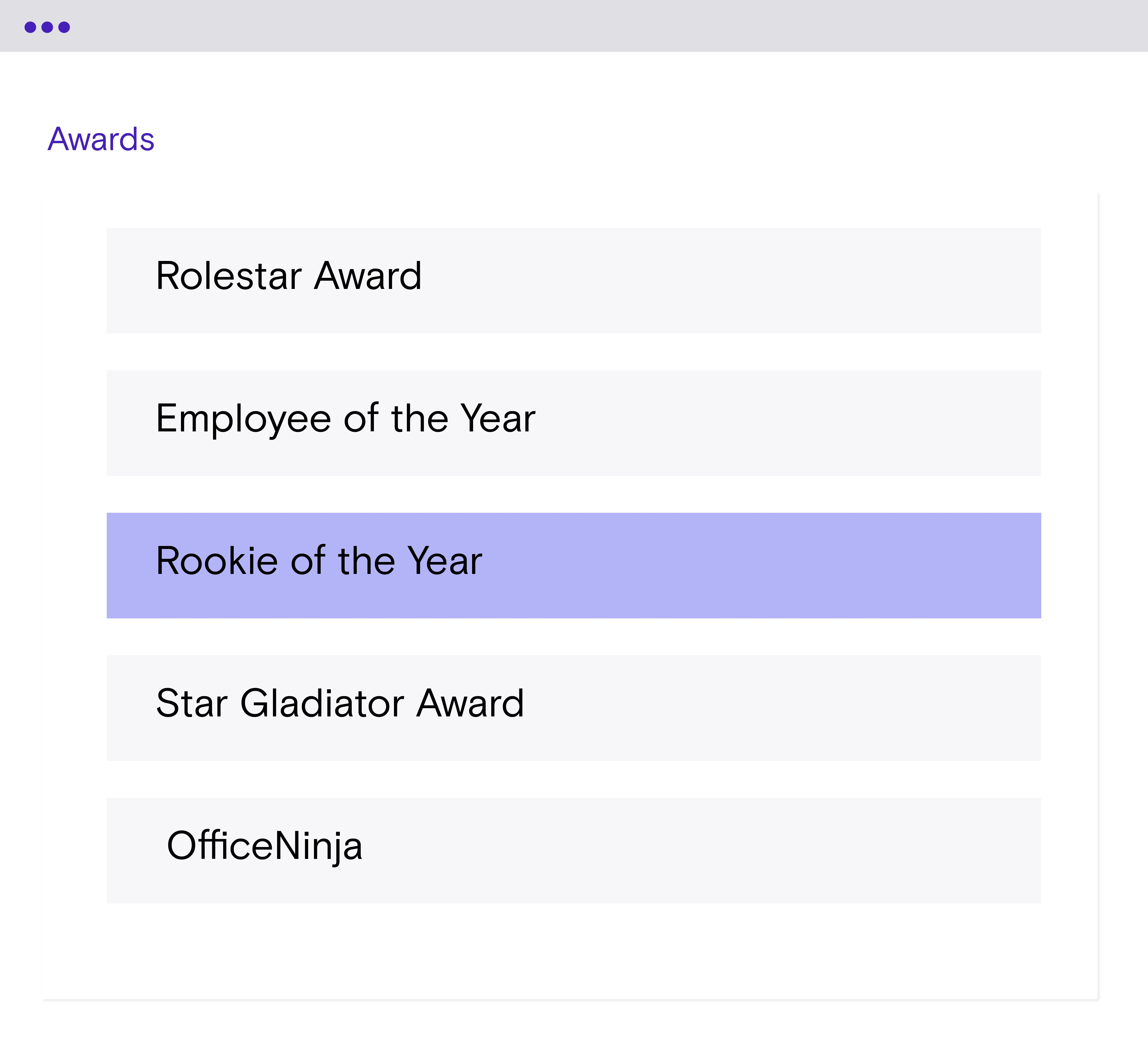Image resolution: width=1148 pixels, height=1051 pixels.
Task: Click the 'Rookie of the Year' text
Action: [319, 561]
